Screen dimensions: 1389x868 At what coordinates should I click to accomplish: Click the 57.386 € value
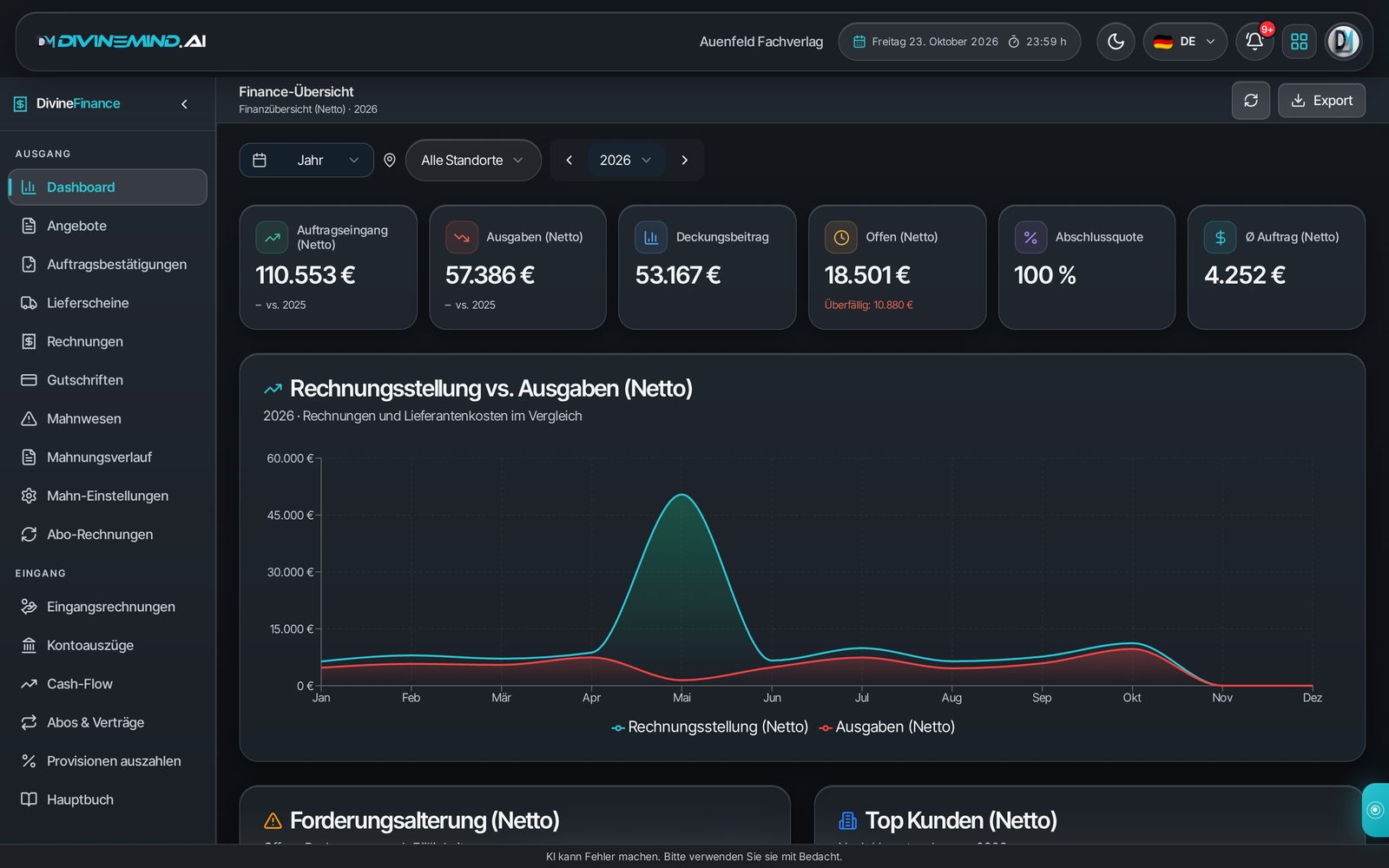(490, 275)
